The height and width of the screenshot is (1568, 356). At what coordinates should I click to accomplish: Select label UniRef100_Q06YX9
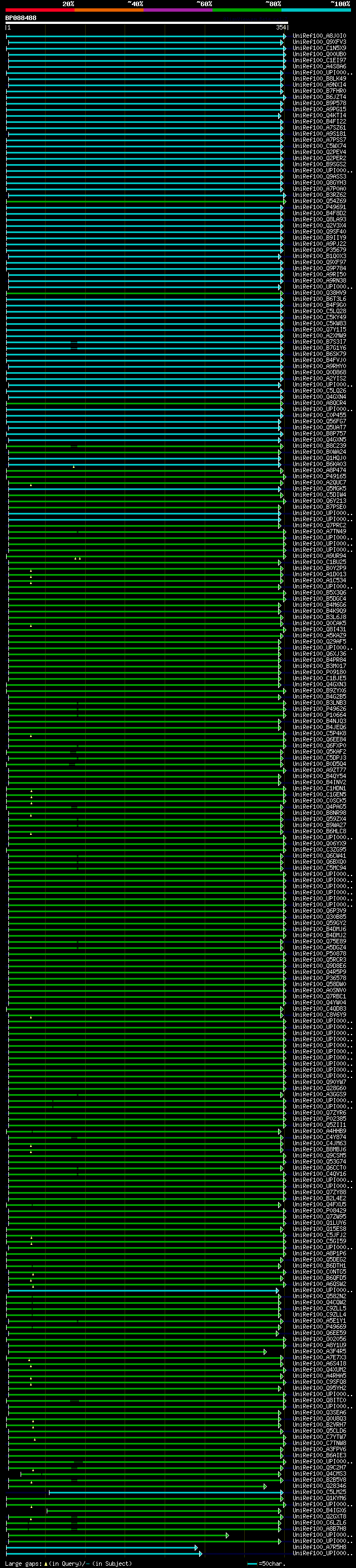(x=319, y=844)
